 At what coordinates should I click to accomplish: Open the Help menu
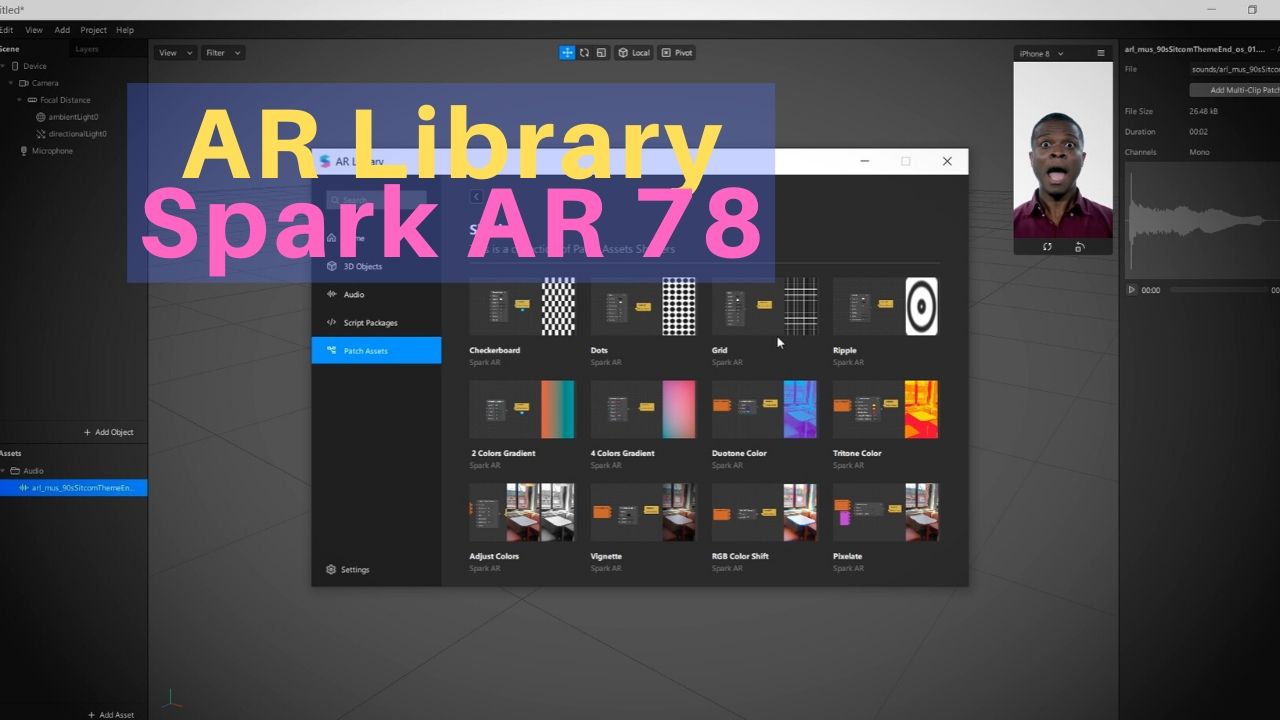[125, 30]
